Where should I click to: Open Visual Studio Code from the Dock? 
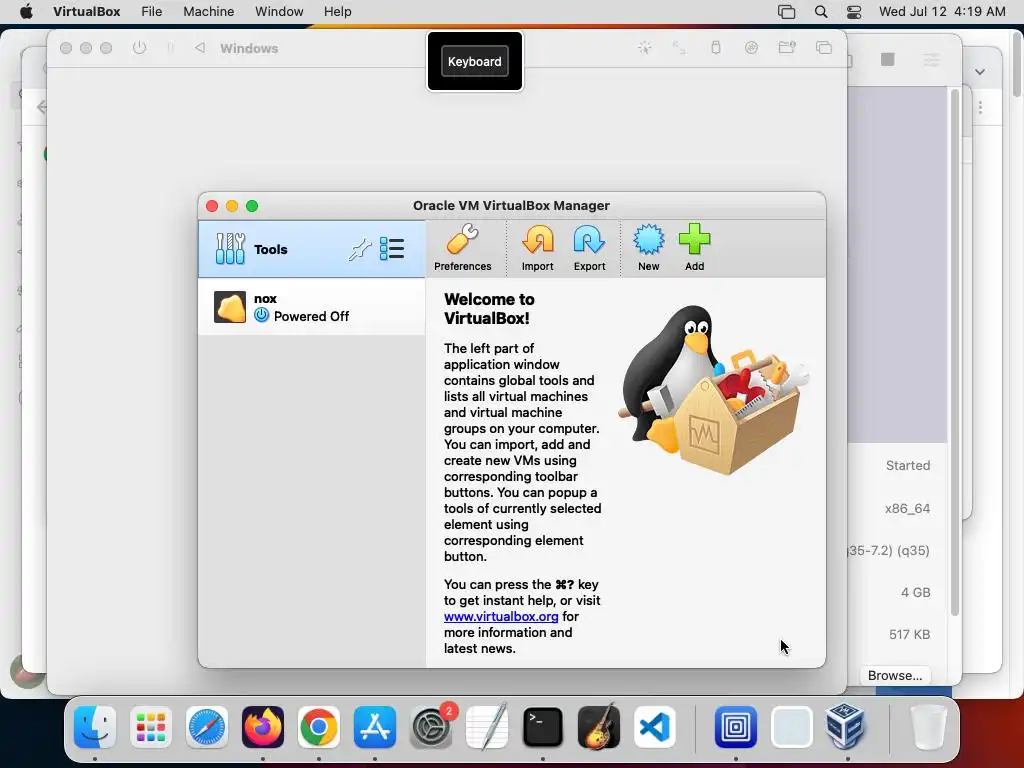coord(655,727)
